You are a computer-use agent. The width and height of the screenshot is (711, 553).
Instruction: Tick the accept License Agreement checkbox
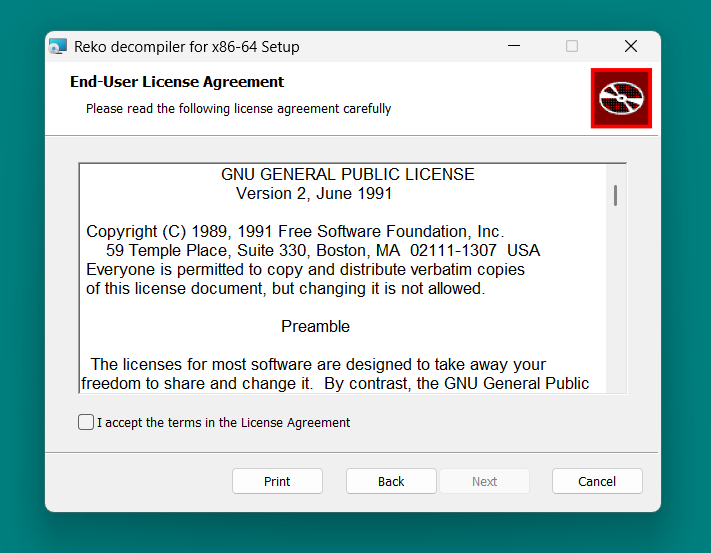tap(86, 422)
